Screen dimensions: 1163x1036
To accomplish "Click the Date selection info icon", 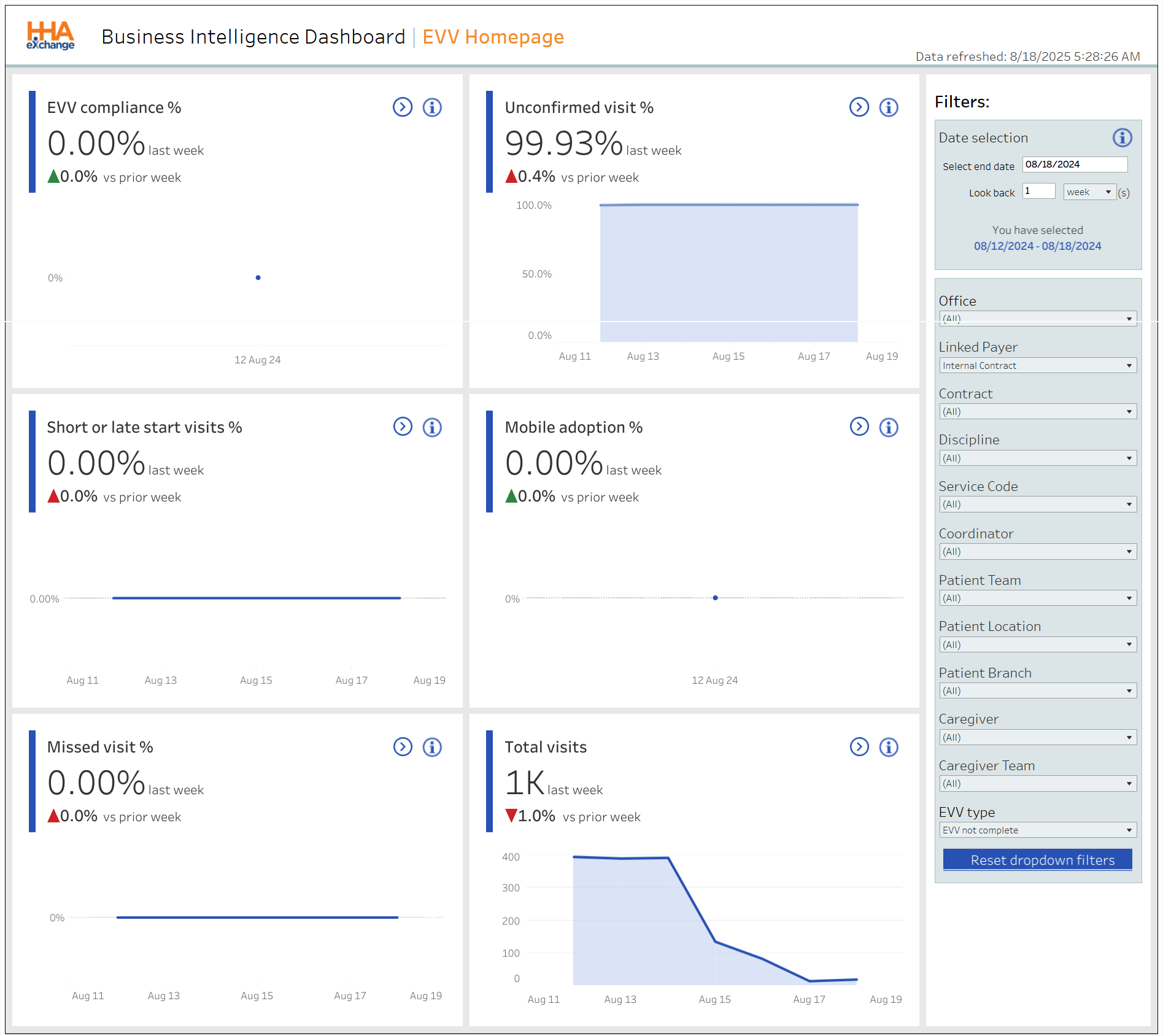I will [1122, 137].
